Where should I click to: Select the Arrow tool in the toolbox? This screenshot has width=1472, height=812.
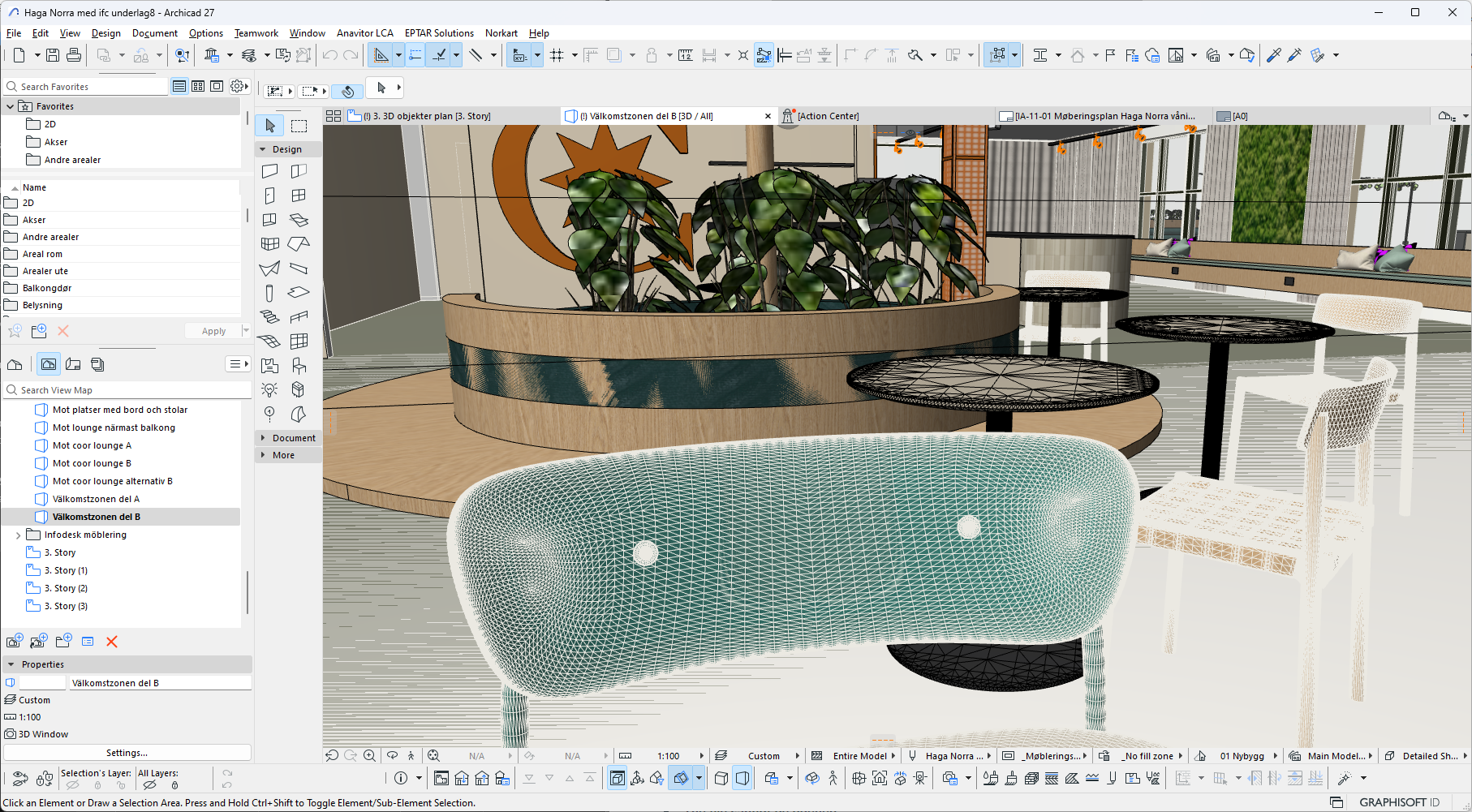(x=270, y=126)
